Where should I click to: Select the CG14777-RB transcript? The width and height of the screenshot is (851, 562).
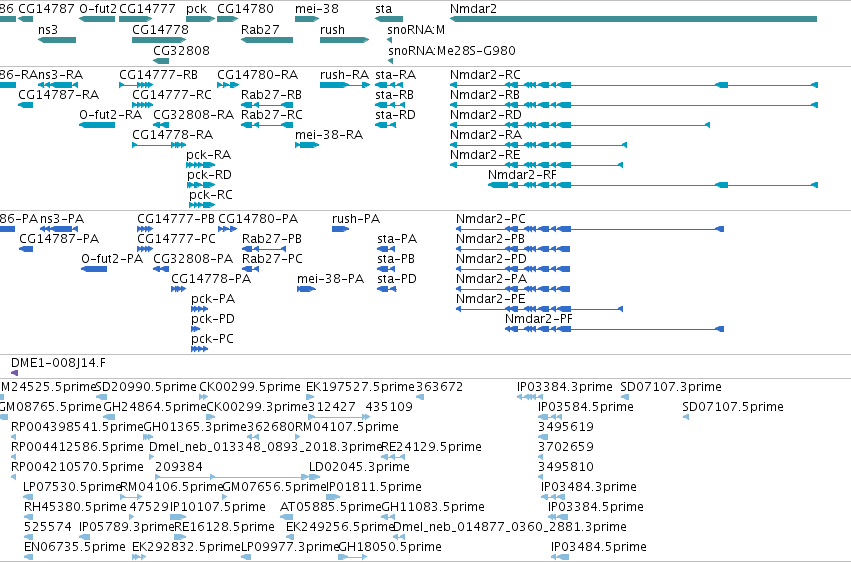(136, 85)
